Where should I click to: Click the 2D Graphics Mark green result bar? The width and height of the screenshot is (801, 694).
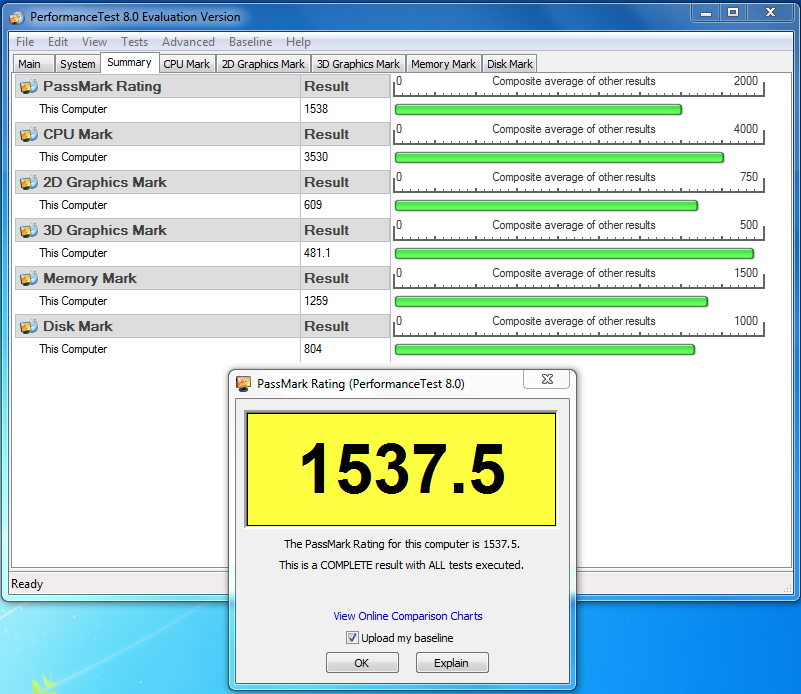click(546, 206)
